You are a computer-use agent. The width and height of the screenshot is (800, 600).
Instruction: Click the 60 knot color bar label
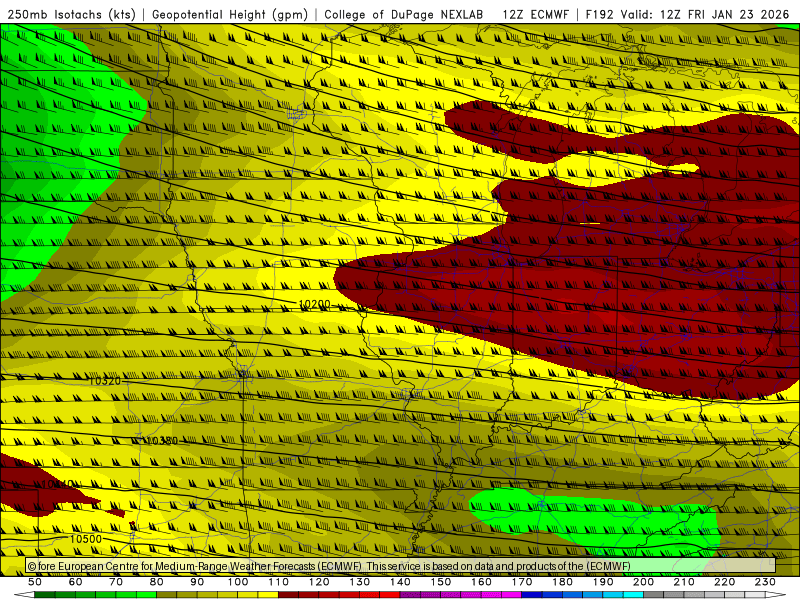tap(76, 582)
